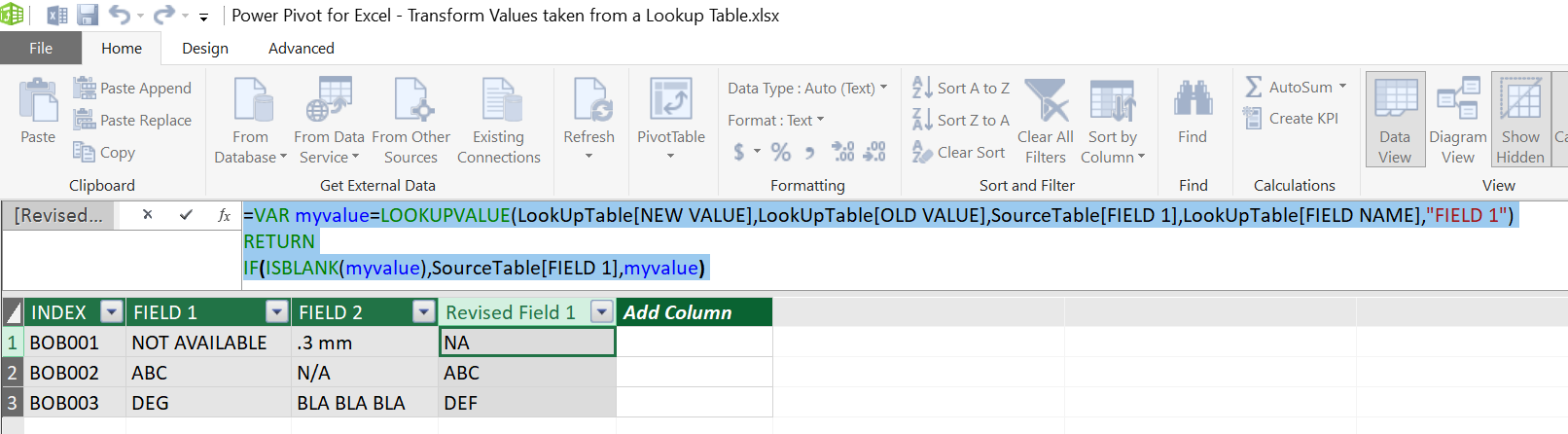The height and width of the screenshot is (434, 1568).
Task: Open From Data Service menu
Action: (x=329, y=122)
